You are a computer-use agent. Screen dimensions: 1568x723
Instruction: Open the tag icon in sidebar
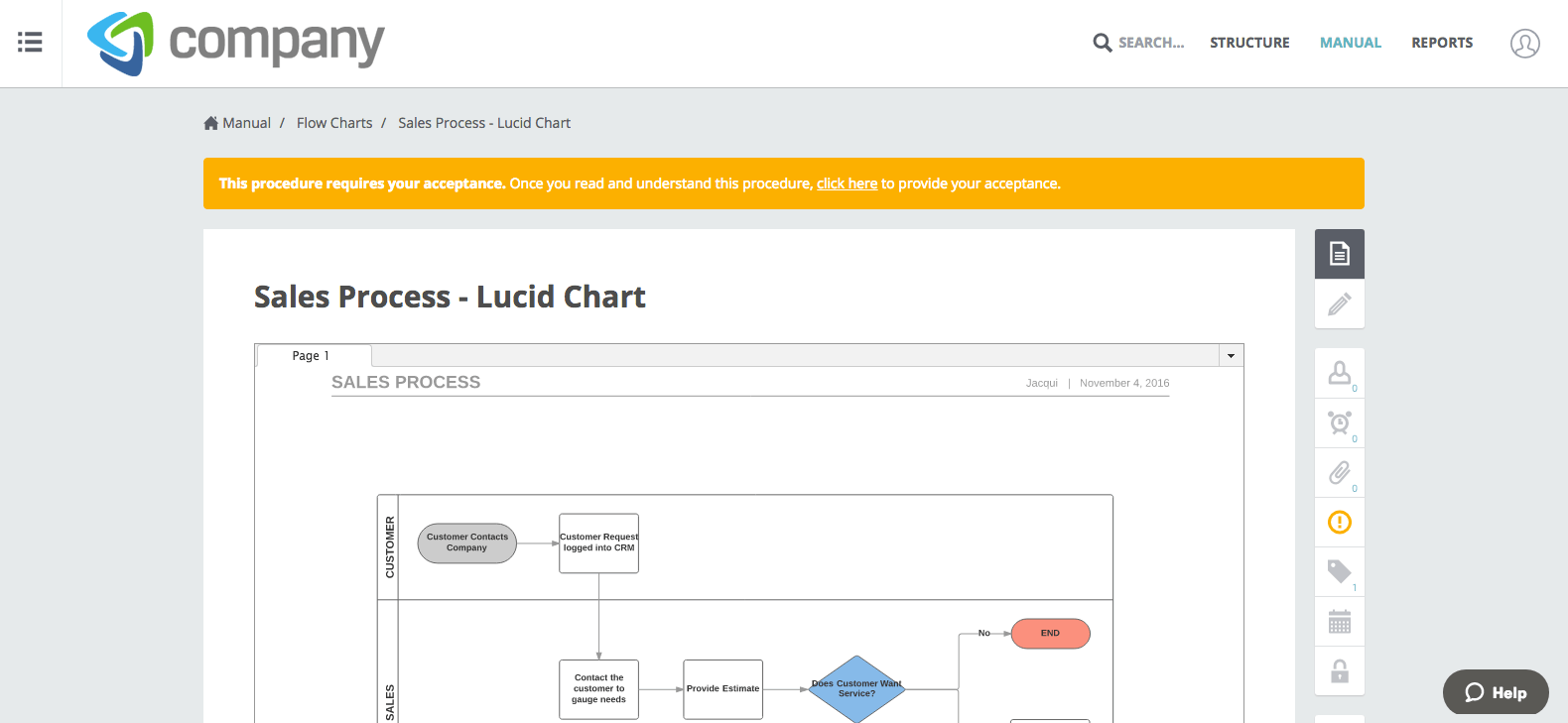1340,571
